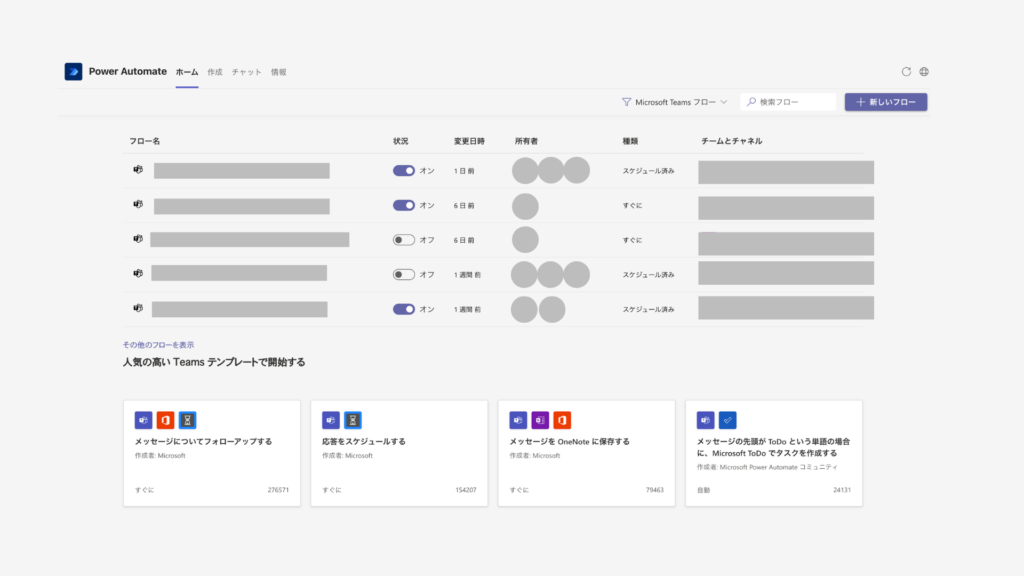Click the globe icon at top right
Screen dimensions: 1024x576
[924, 72]
